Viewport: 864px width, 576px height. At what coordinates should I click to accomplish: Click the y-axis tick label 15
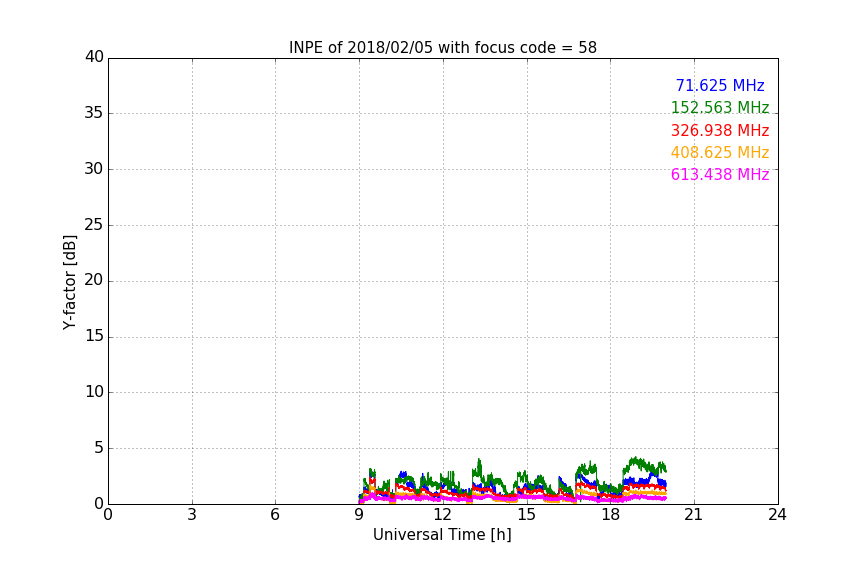[x=94, y=336]
